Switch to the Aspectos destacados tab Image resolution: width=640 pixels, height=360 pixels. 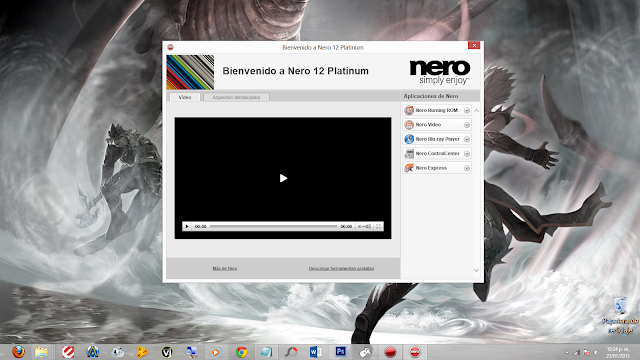(x=236, y=97)
